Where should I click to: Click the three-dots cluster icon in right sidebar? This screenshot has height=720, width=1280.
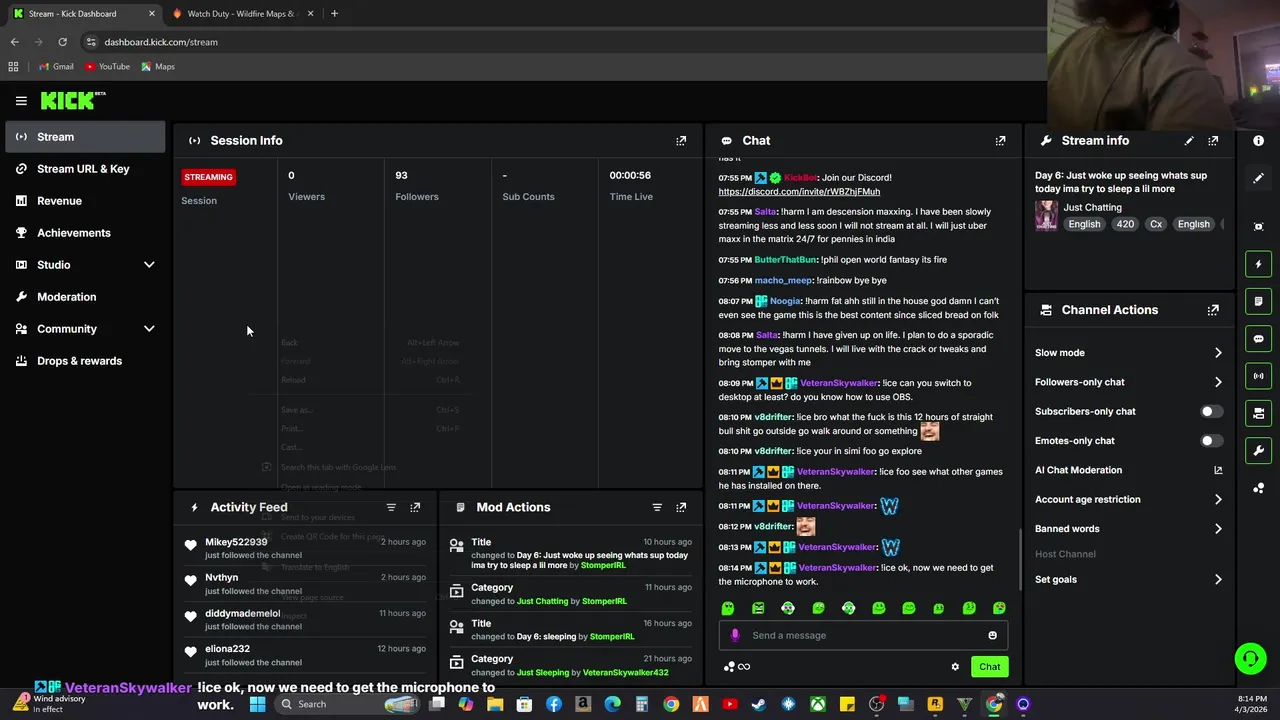[x=1259, y=488]
